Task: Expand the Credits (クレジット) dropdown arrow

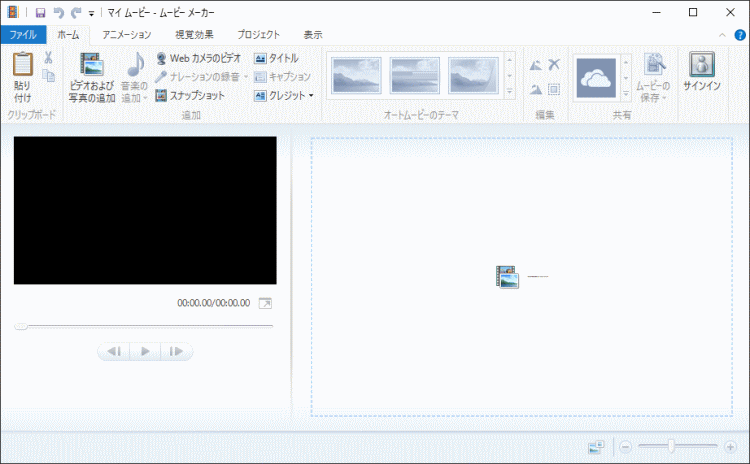Action: (311, 96)
